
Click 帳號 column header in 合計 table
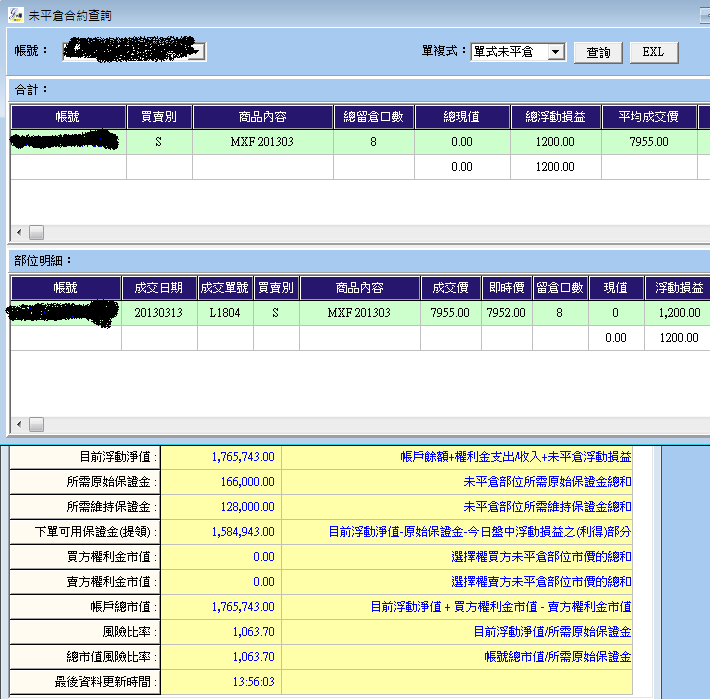point(68,117)
